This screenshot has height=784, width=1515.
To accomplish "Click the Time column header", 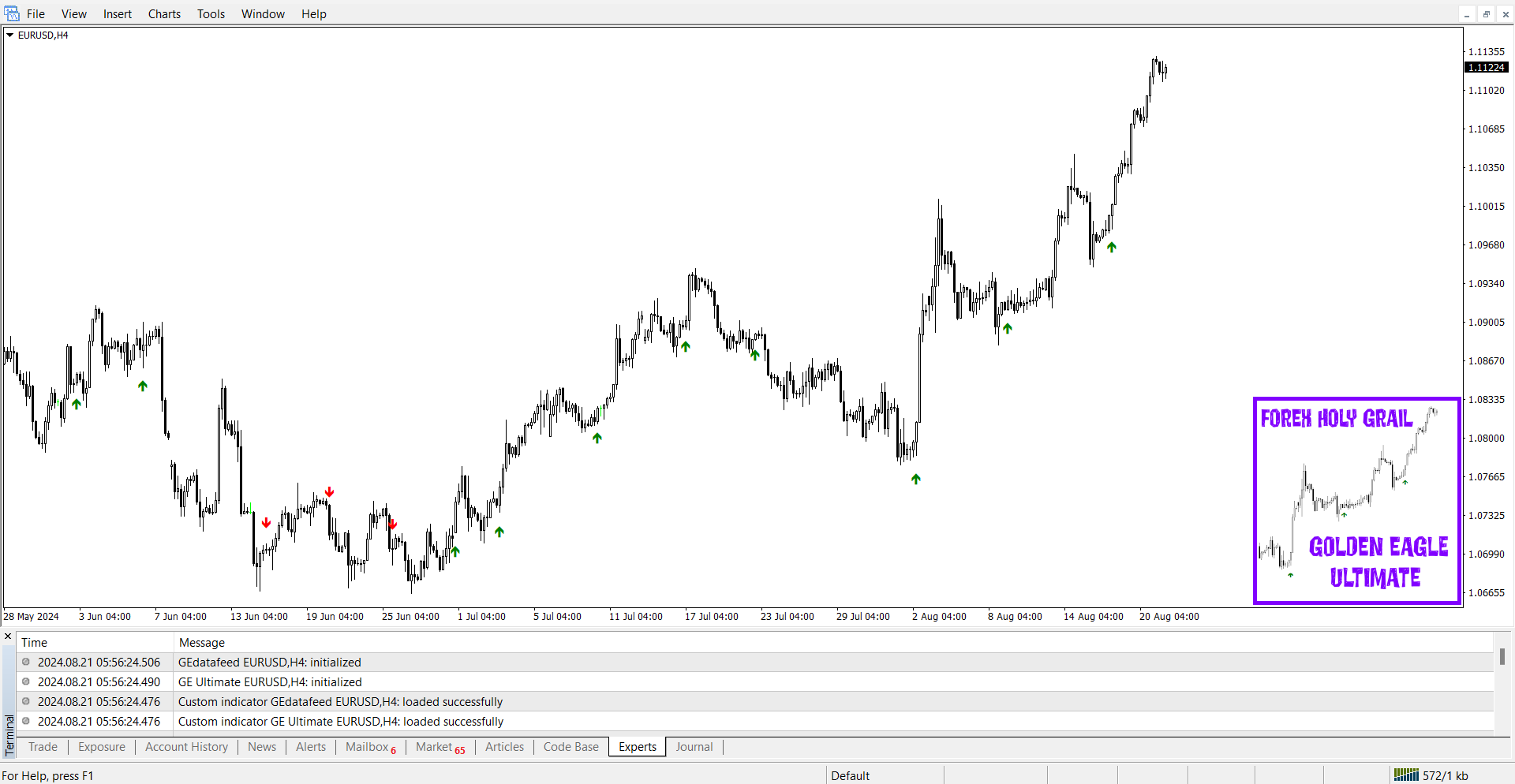I will [35, 643].
